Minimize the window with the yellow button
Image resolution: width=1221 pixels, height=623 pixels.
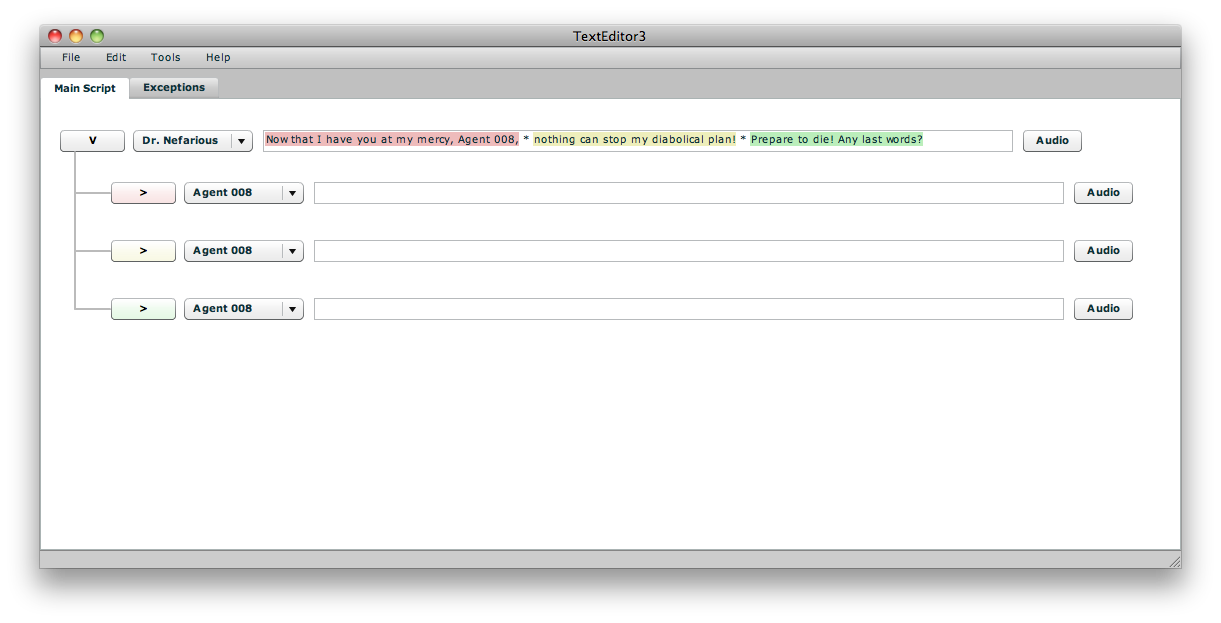(x=76, y=36)
